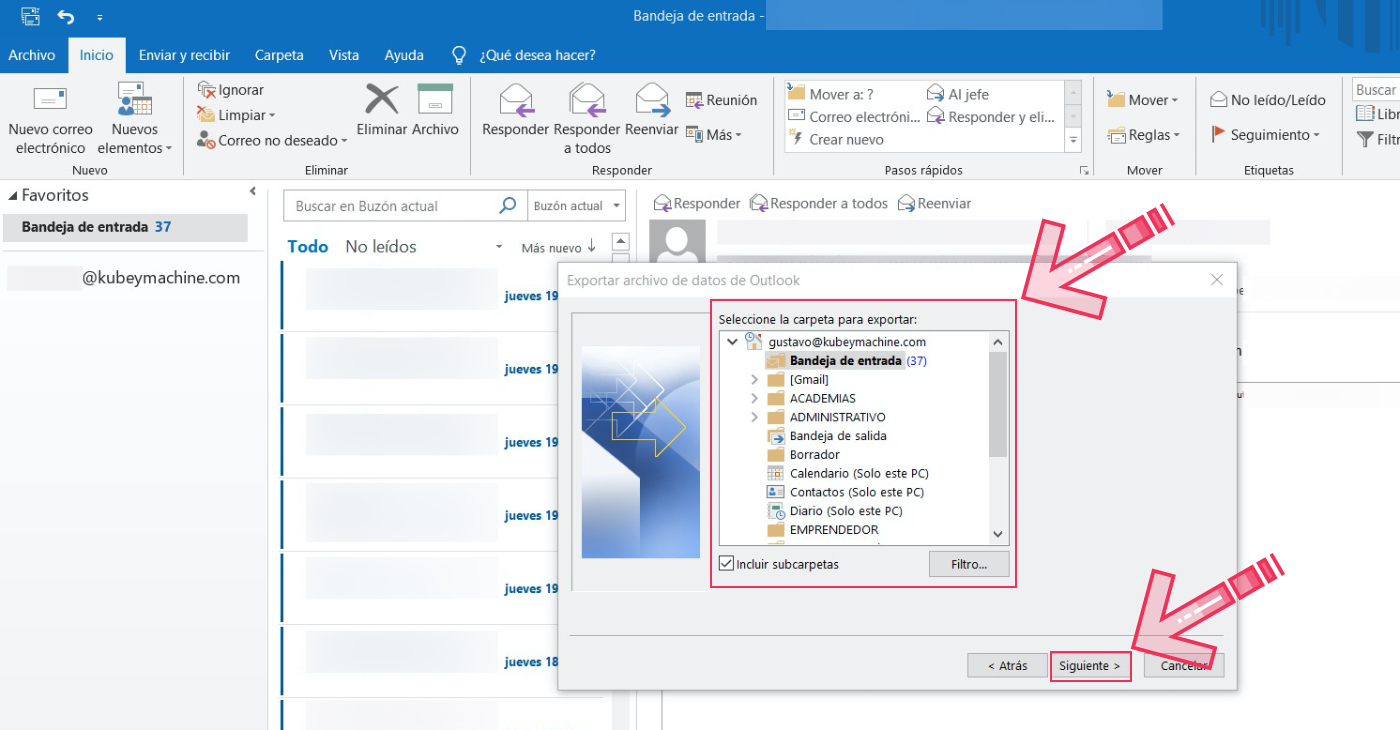Select the Borrador folder

(804, 455)
